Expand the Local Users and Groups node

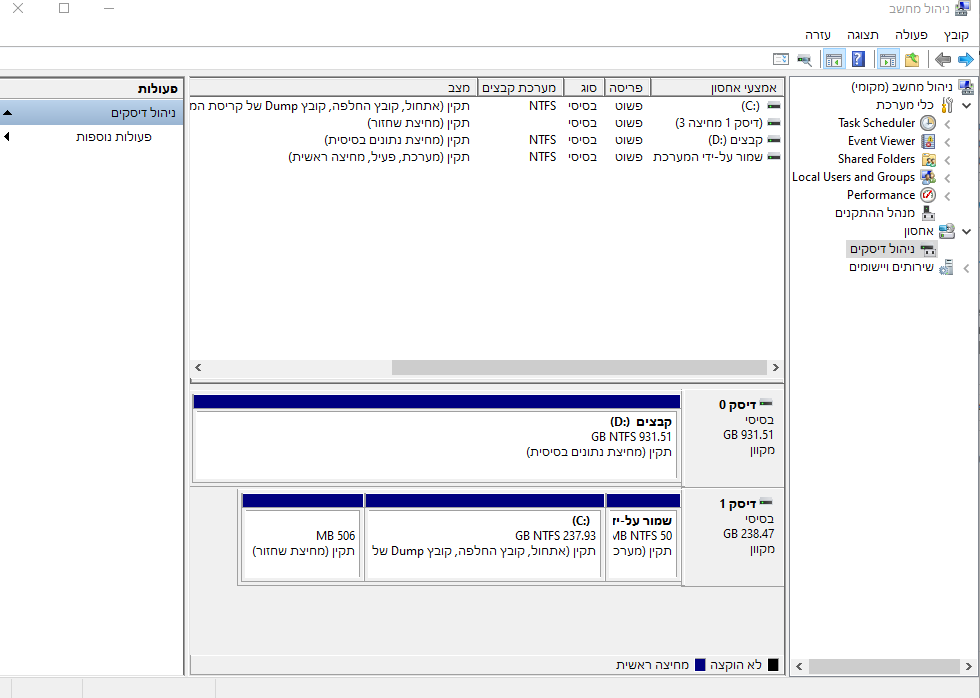pyautogui.click(x=948, y=178)
